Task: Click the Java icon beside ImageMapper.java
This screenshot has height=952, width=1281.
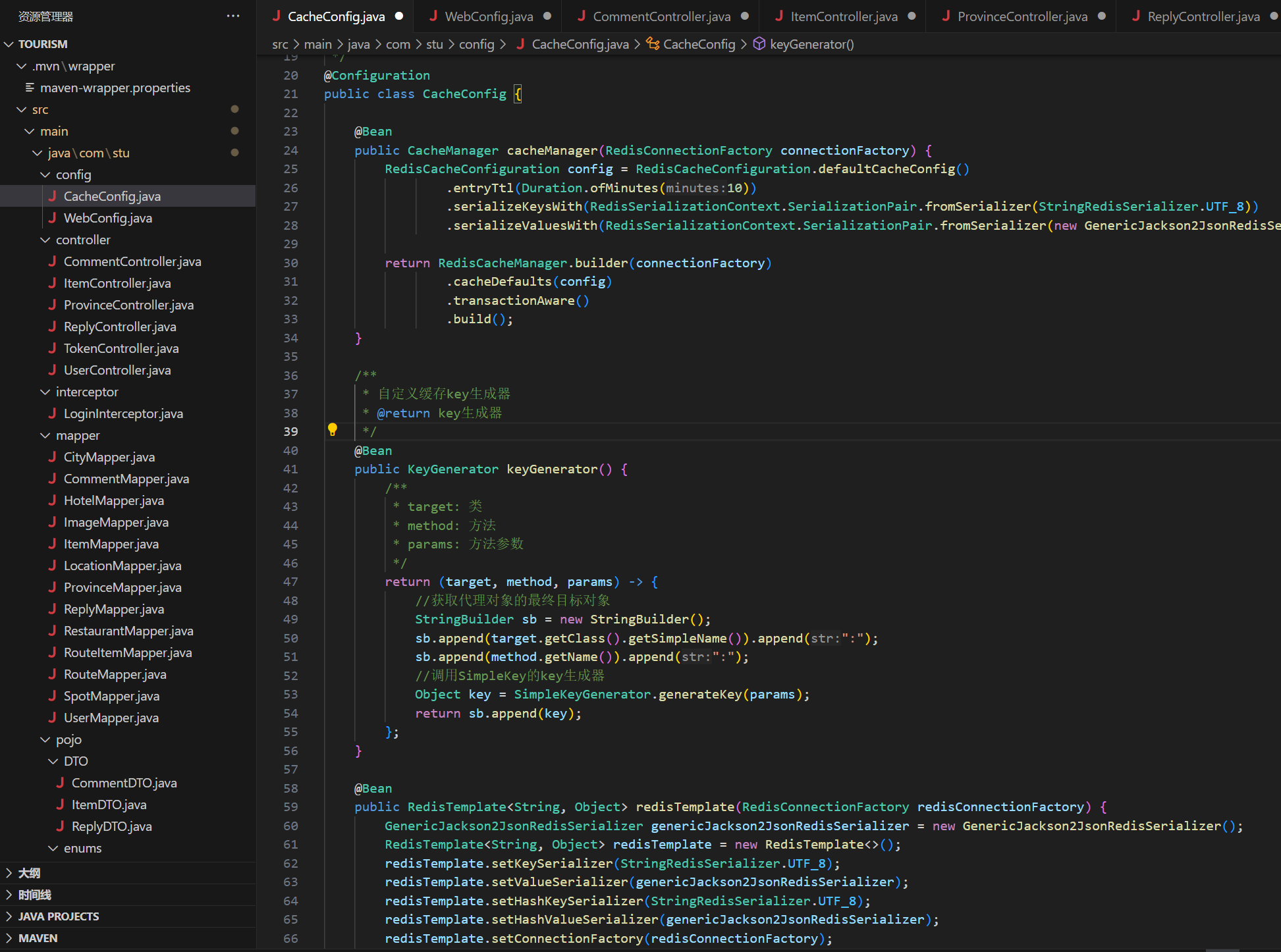Action: click(52, 521)
